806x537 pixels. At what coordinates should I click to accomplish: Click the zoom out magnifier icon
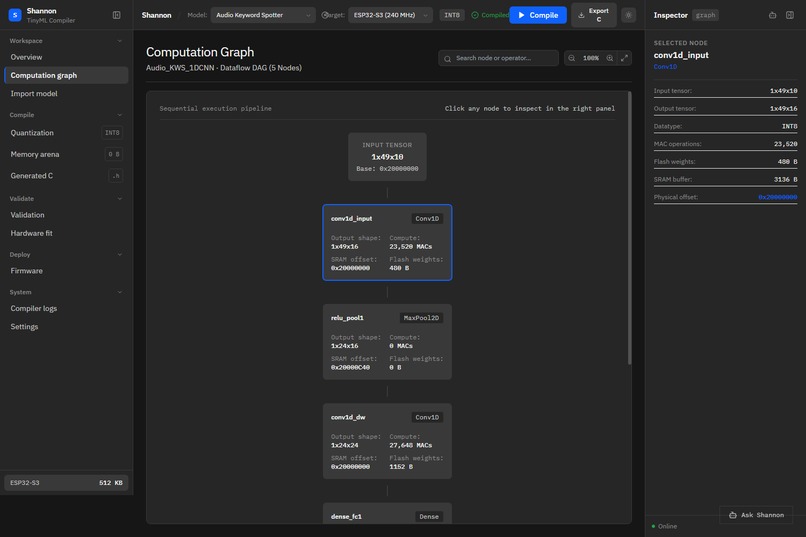pyautogui.click(x=572, y=58)
